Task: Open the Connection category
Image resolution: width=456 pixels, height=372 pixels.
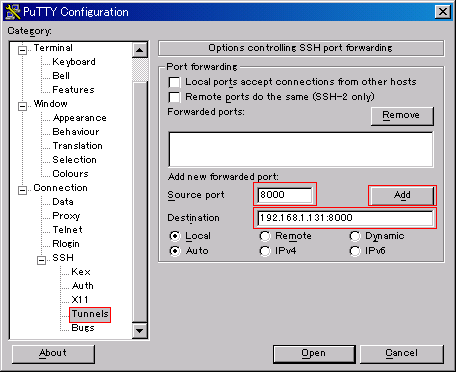Action: coord(60,188)
